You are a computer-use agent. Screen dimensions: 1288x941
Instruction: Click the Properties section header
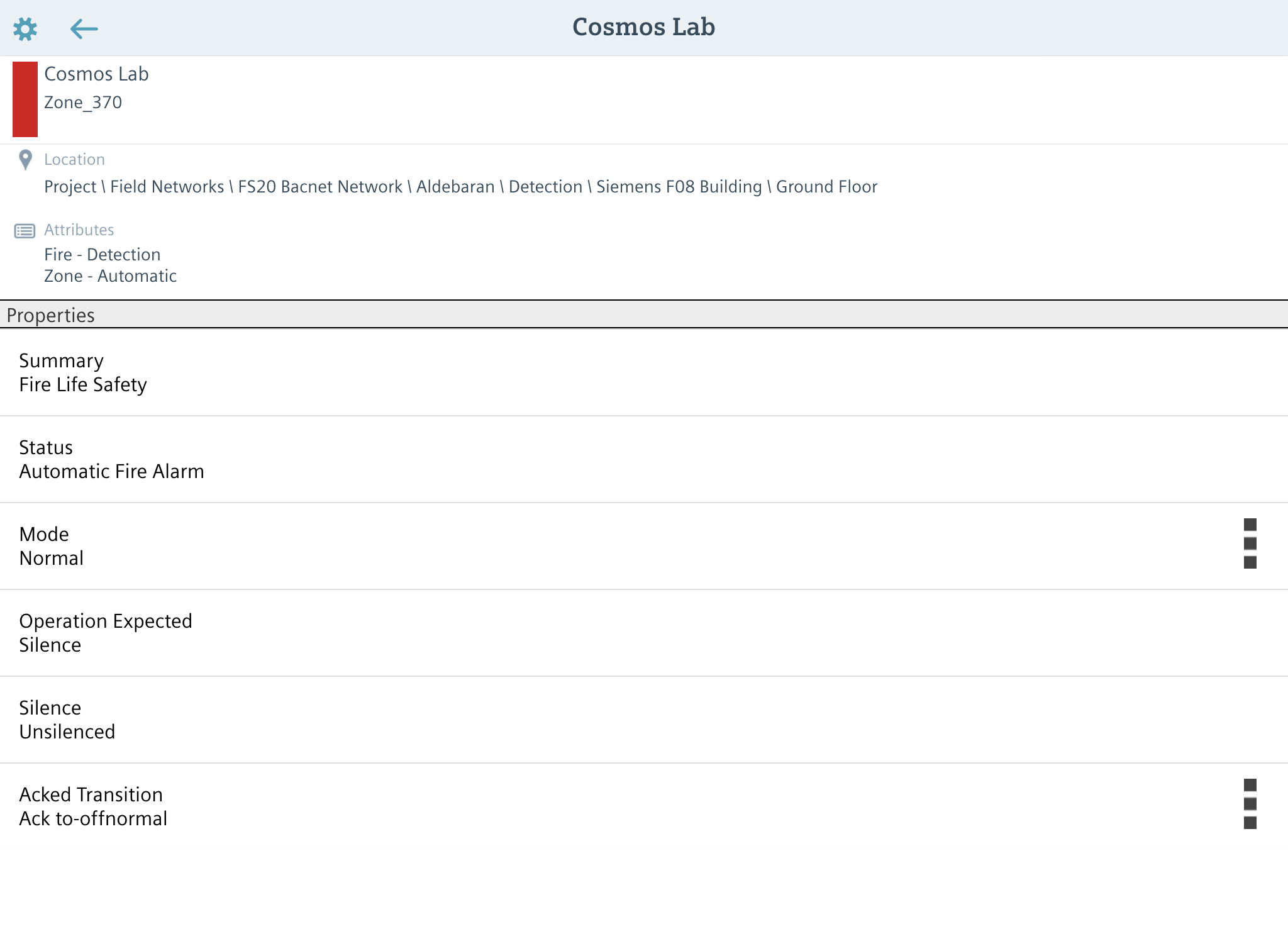pos(50,315)
